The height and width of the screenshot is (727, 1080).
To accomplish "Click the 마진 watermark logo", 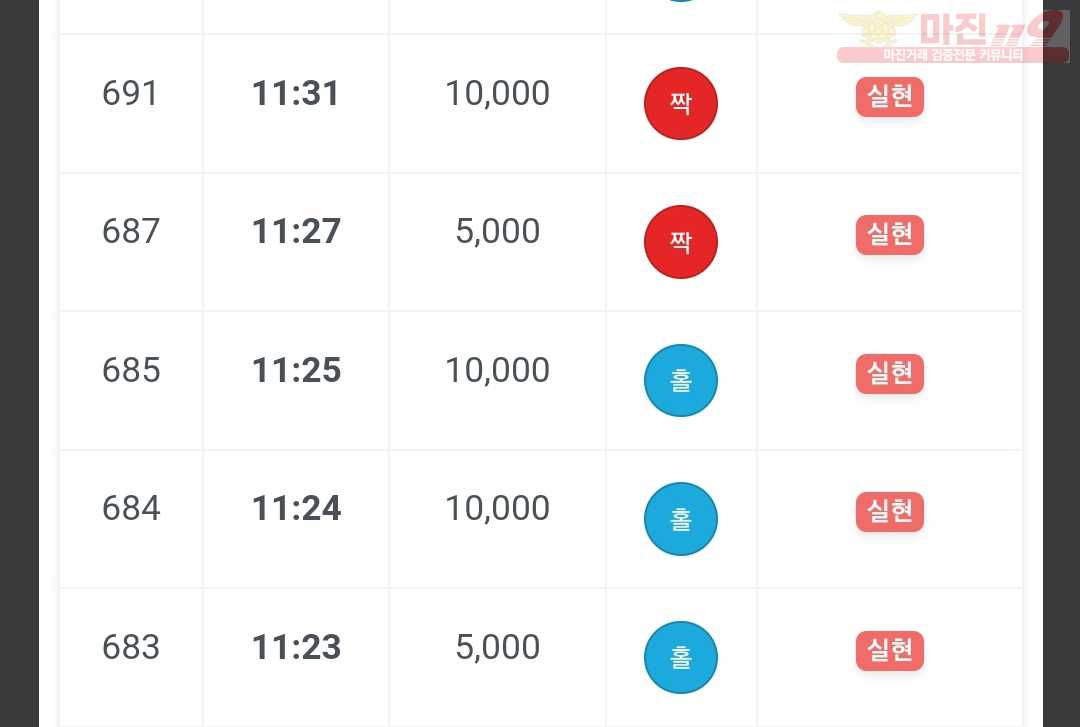I will [953, 37].
